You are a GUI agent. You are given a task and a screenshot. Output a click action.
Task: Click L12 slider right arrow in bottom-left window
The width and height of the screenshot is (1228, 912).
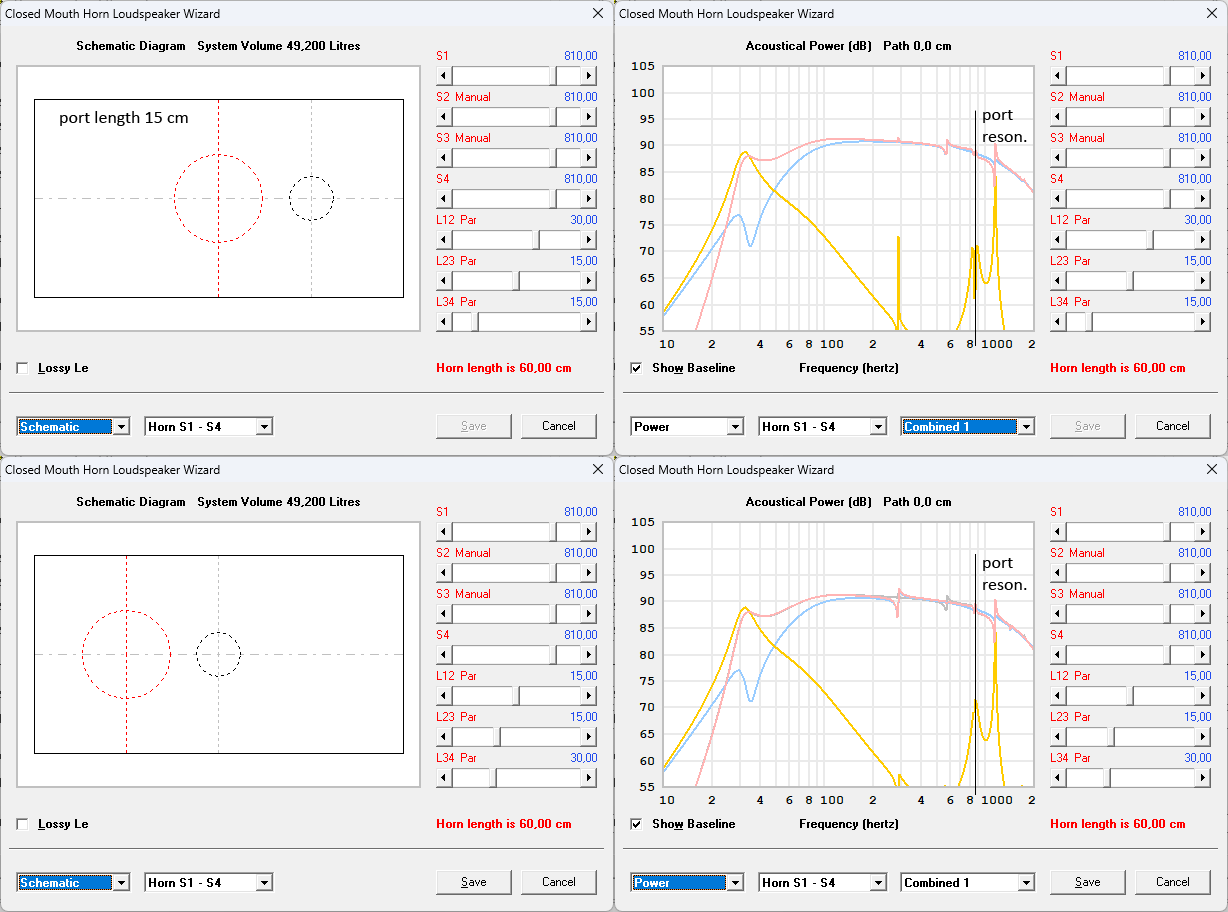(589, 696)
